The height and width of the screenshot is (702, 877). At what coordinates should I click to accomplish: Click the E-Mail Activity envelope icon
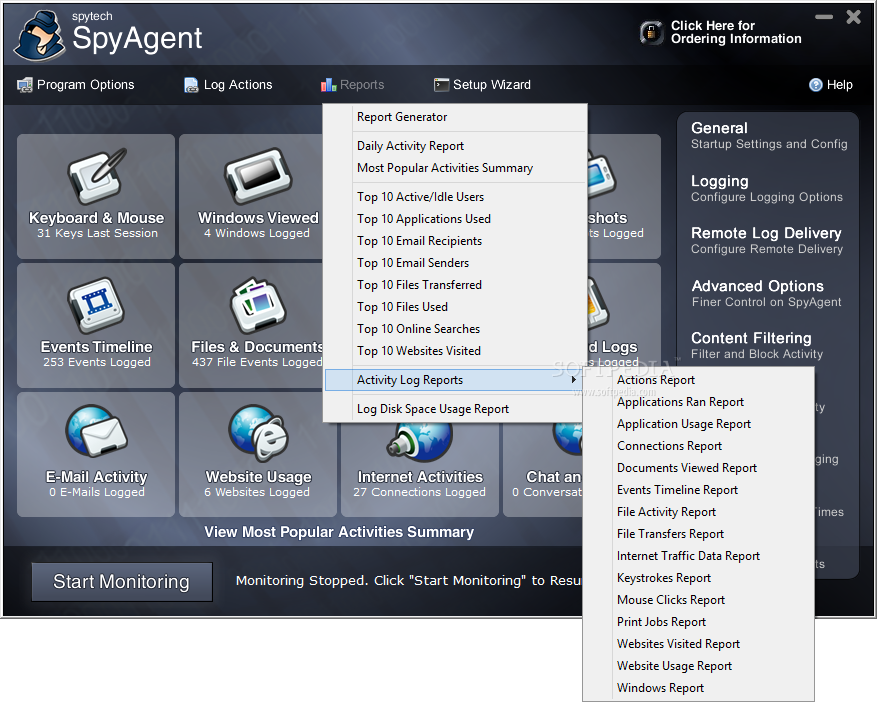(96, 431)
